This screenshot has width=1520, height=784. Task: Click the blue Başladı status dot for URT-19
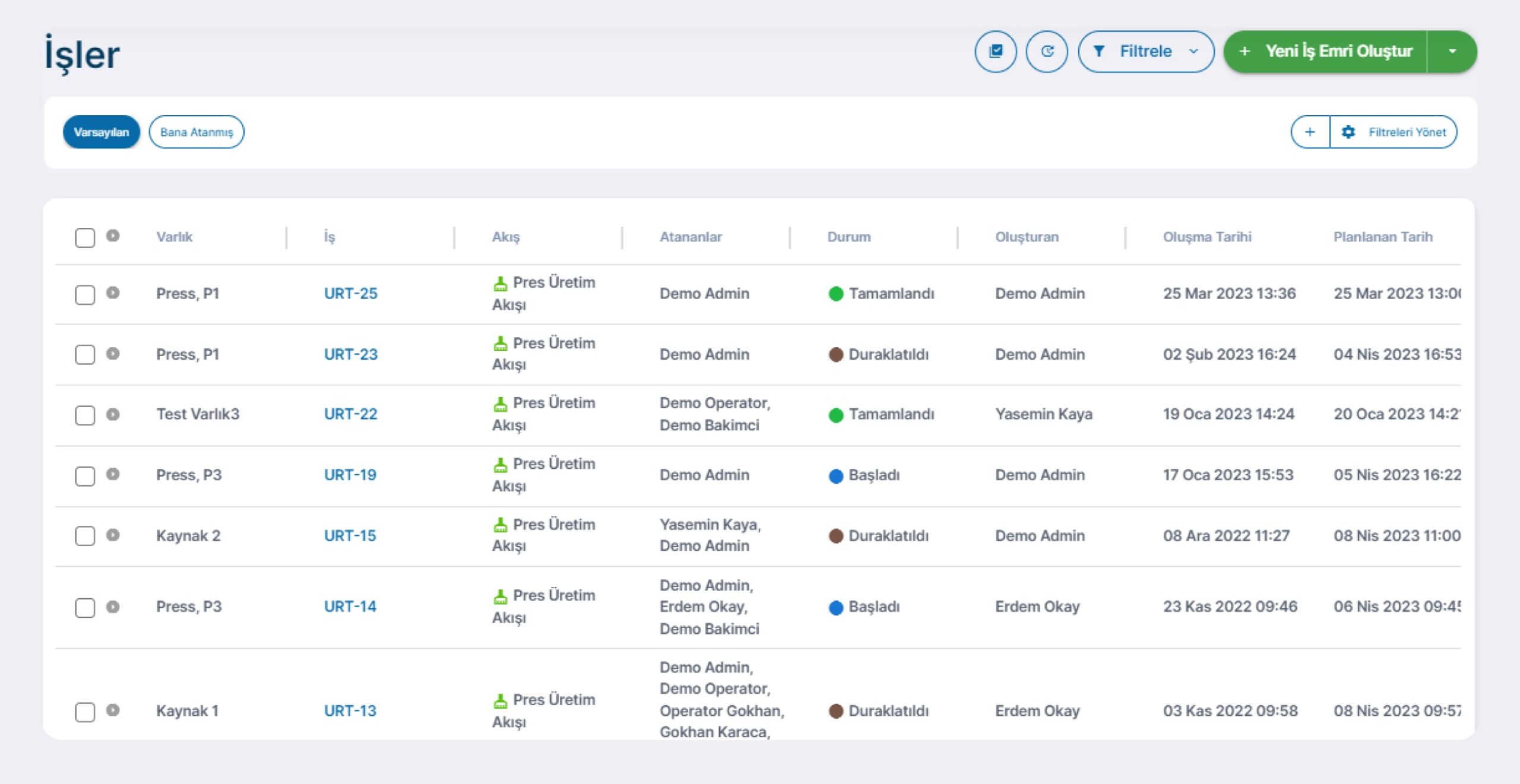pos(836,476)
